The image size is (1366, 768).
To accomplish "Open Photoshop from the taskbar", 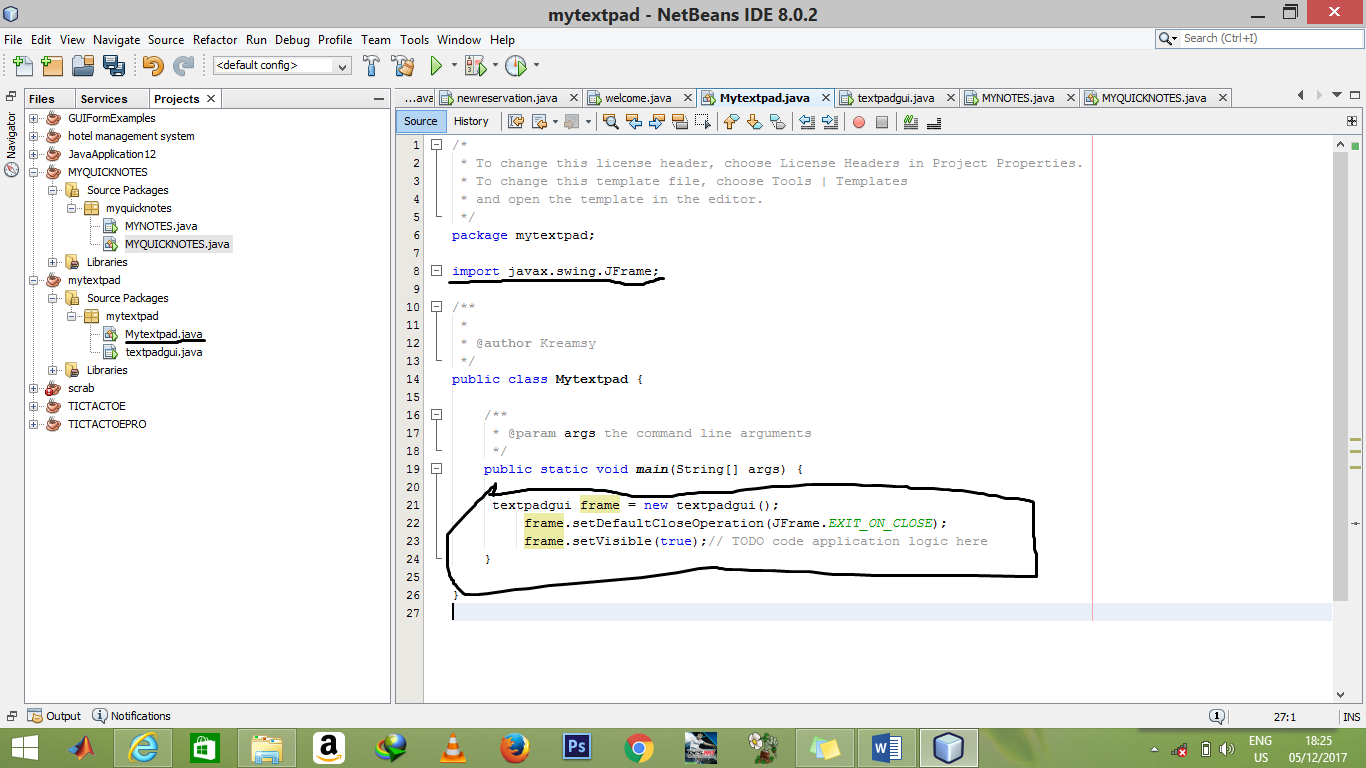I will click(x=577, y=748).
